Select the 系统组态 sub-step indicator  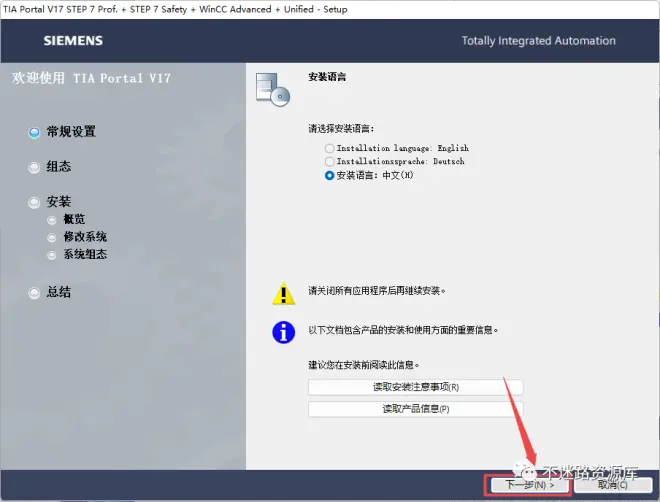51,255
